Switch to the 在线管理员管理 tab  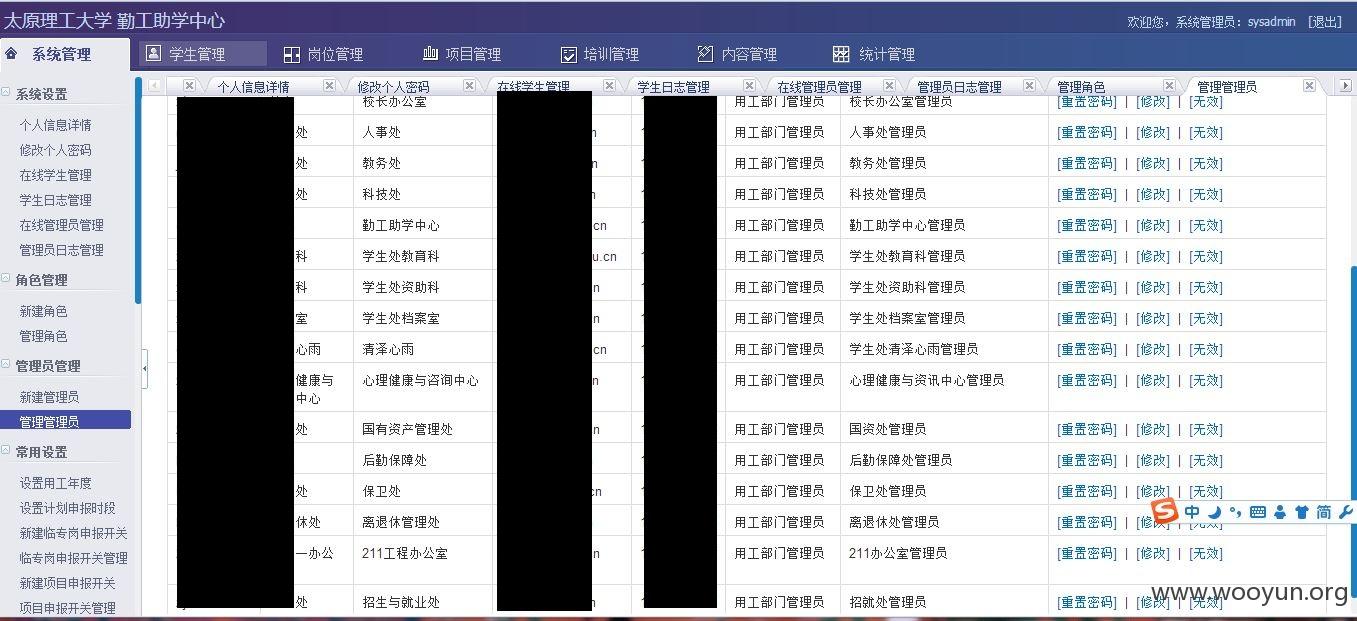[x=819, y=87]
